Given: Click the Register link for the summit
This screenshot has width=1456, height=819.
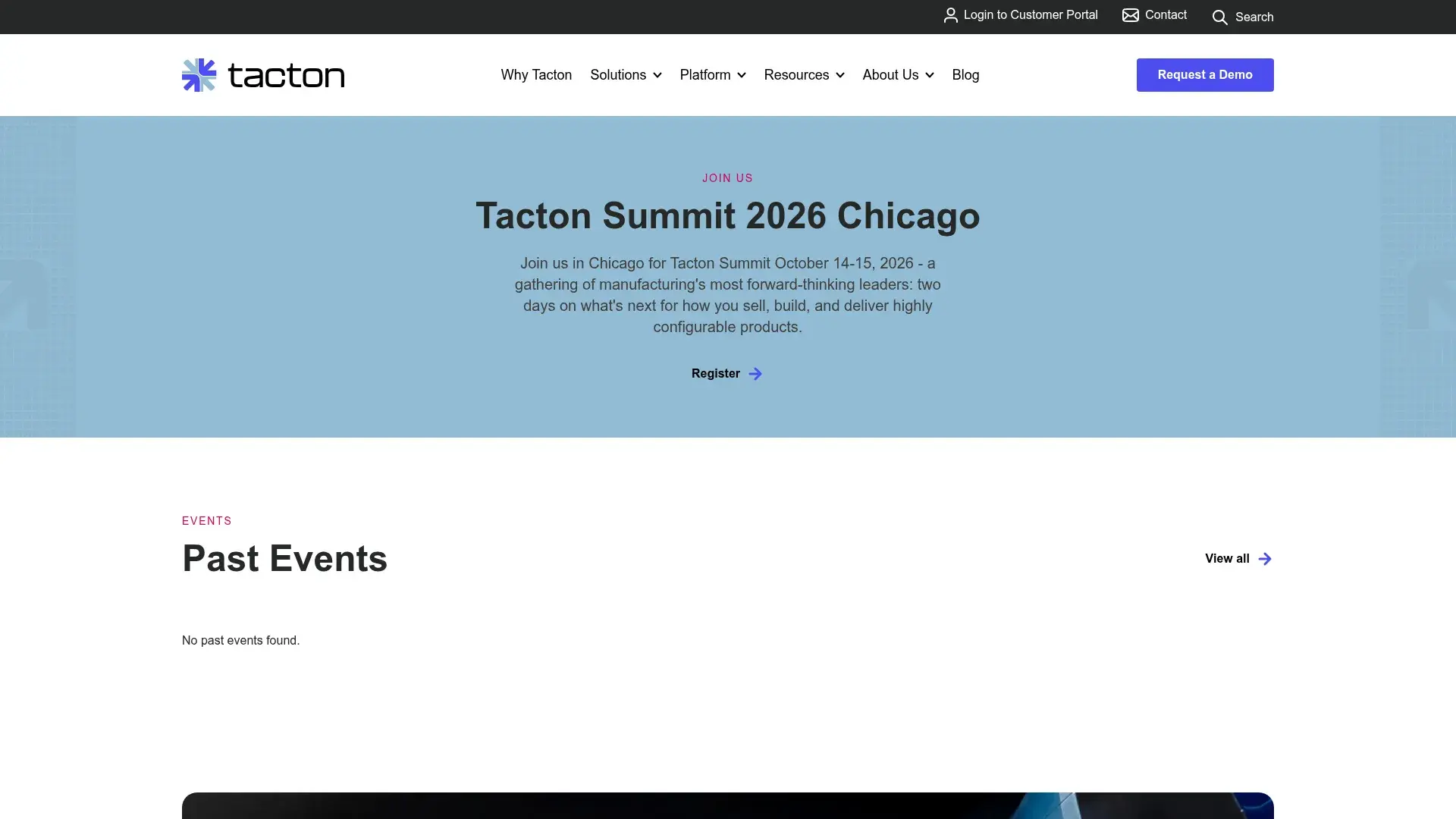Looking at the screenshot, I should (x=726, y=374).
